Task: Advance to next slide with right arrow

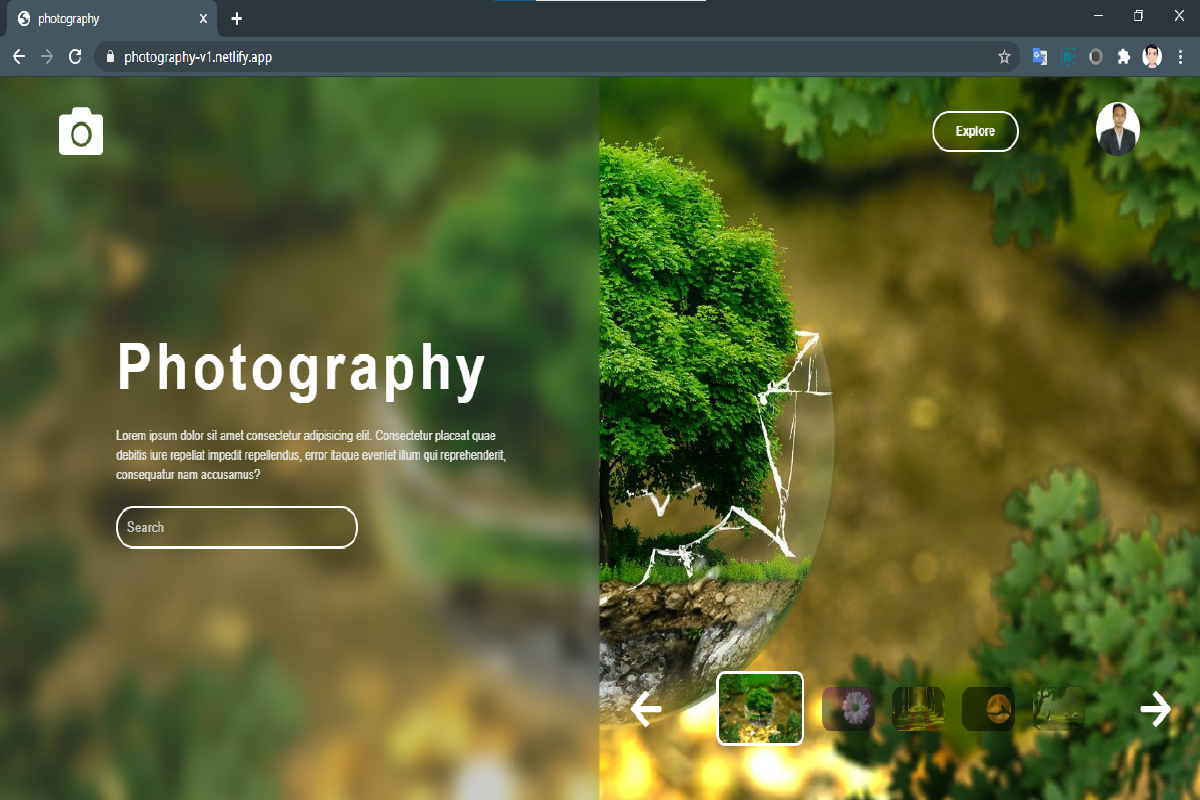Action: [x=1155, y=708]
